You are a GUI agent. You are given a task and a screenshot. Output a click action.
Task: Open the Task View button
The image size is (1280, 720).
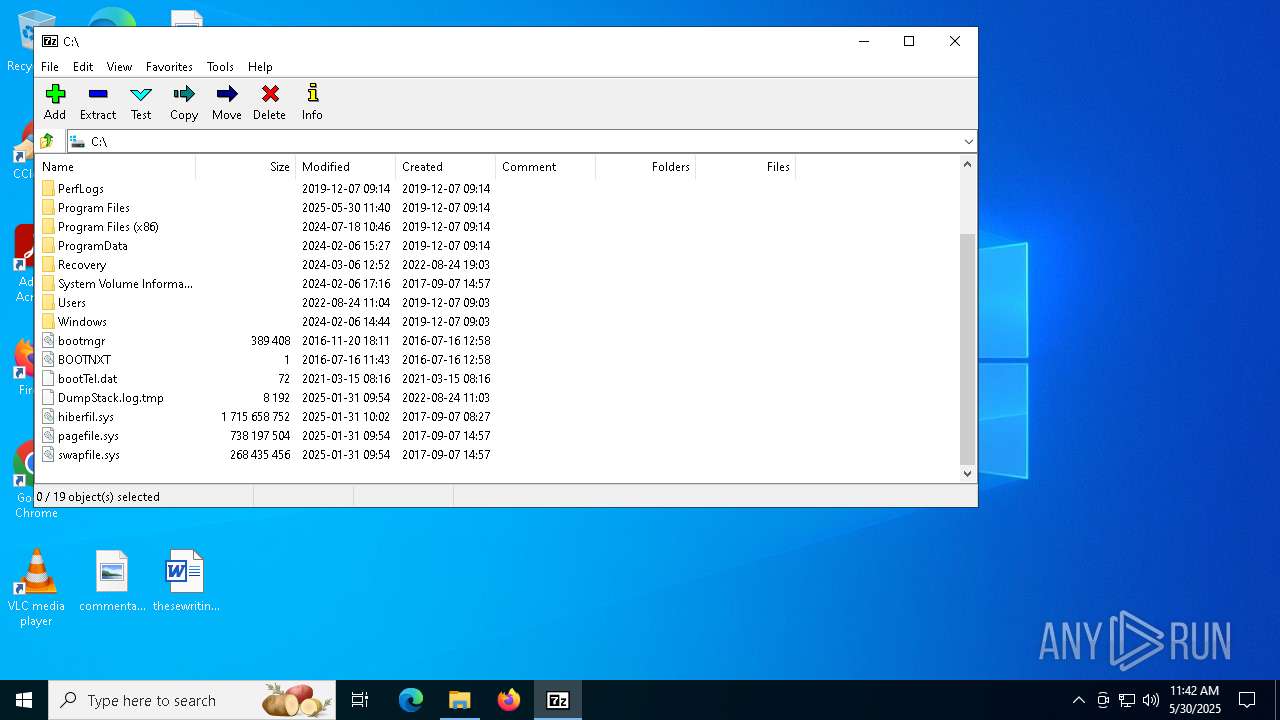(x=360, y=700)
